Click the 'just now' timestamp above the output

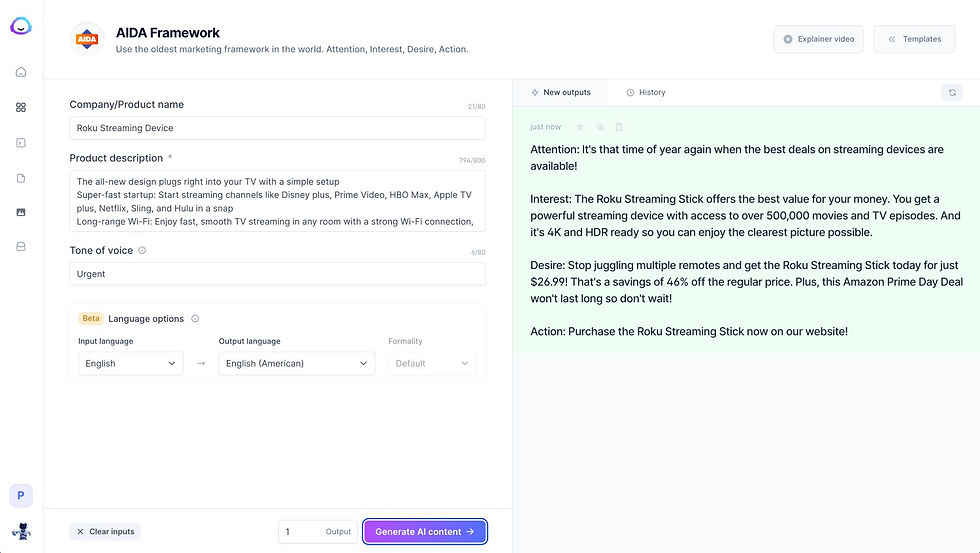546,127
